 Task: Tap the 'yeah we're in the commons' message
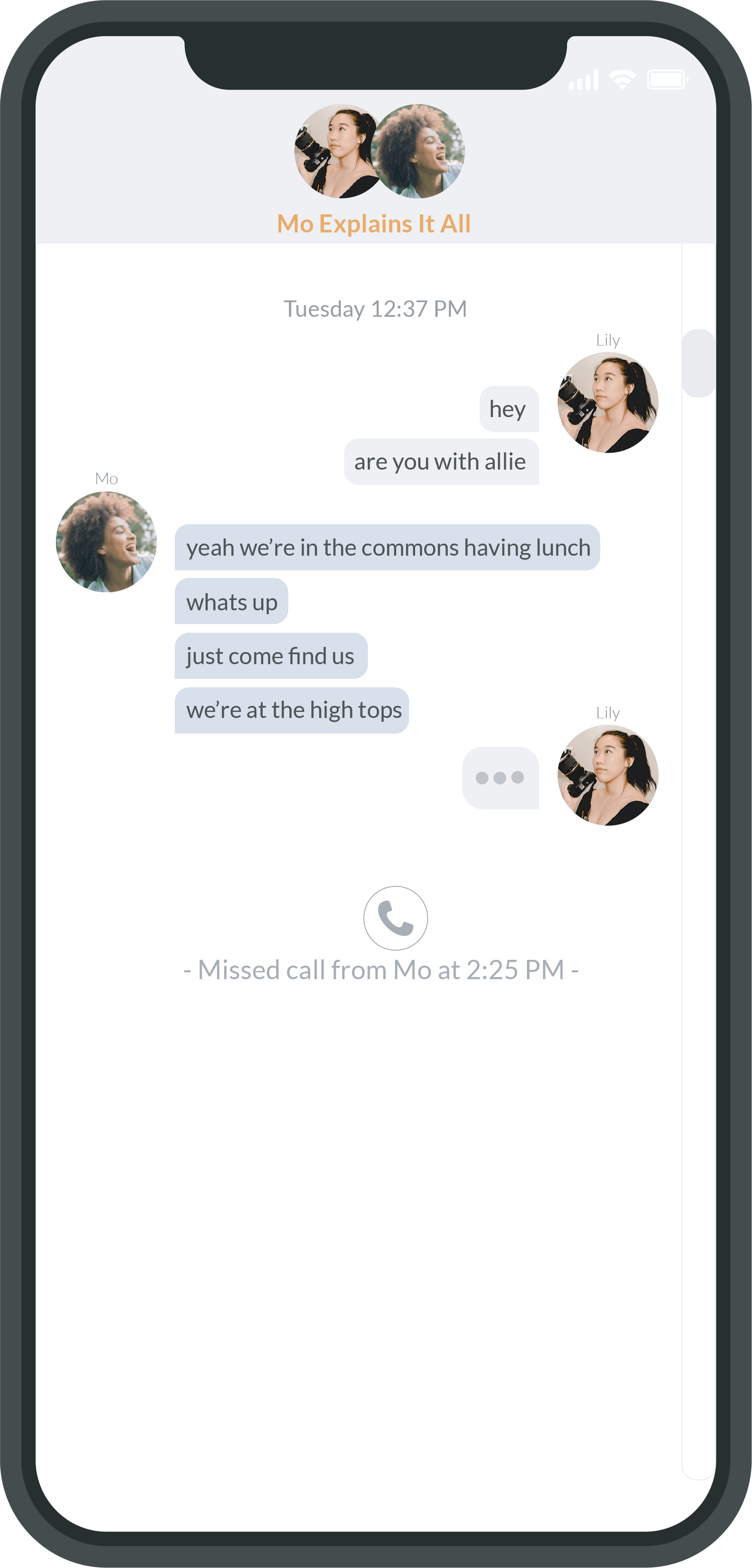point(387,547)
